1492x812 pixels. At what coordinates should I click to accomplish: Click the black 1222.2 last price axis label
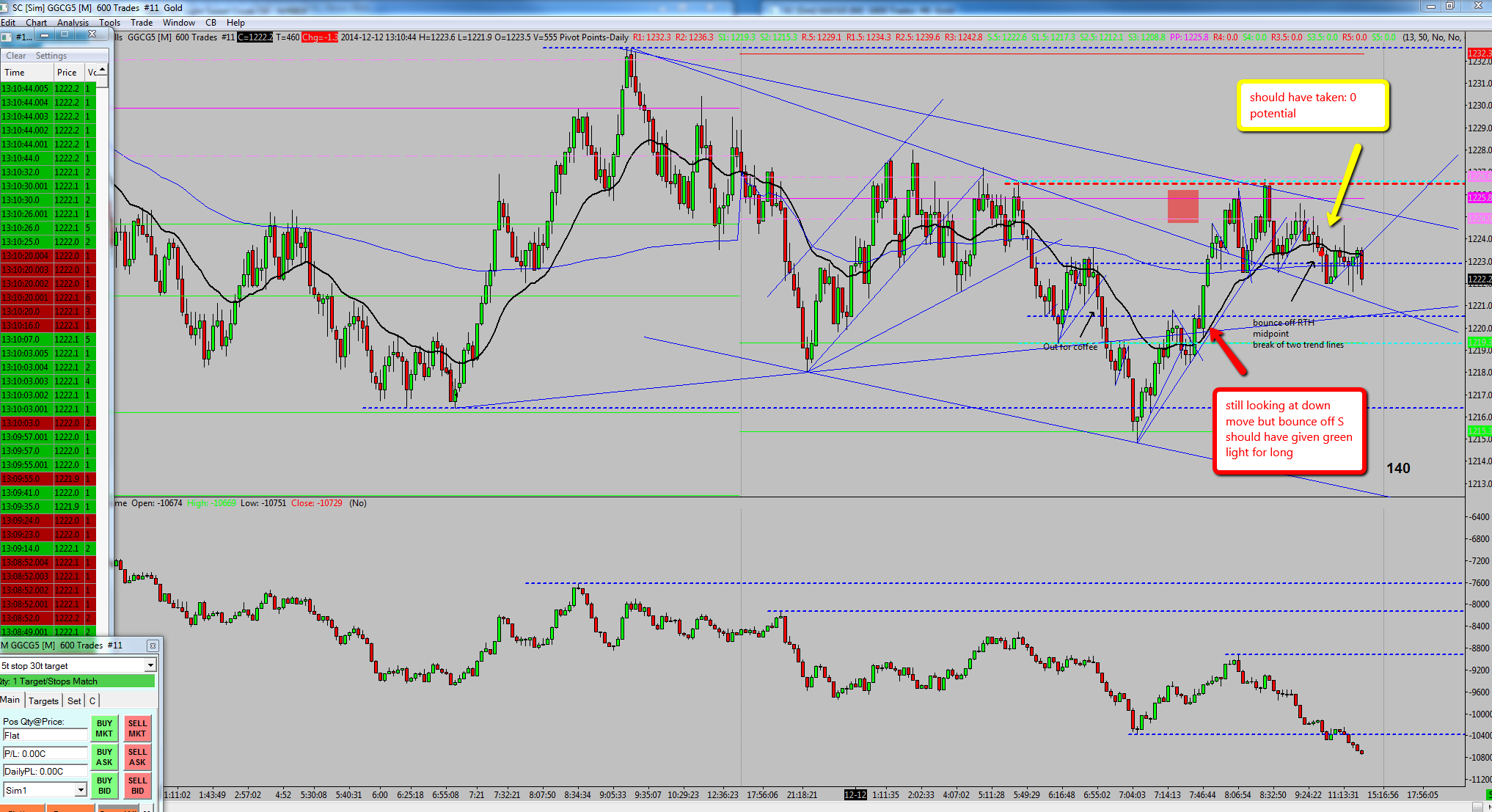[x=1479, y=279]
